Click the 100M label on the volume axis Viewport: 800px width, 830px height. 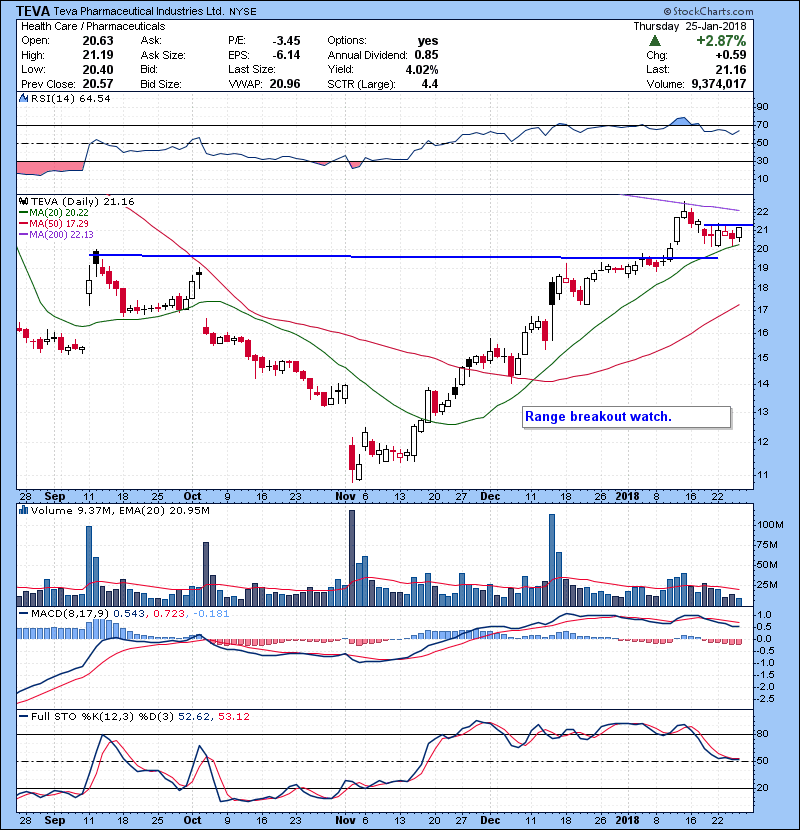click(x=770, y=525)
